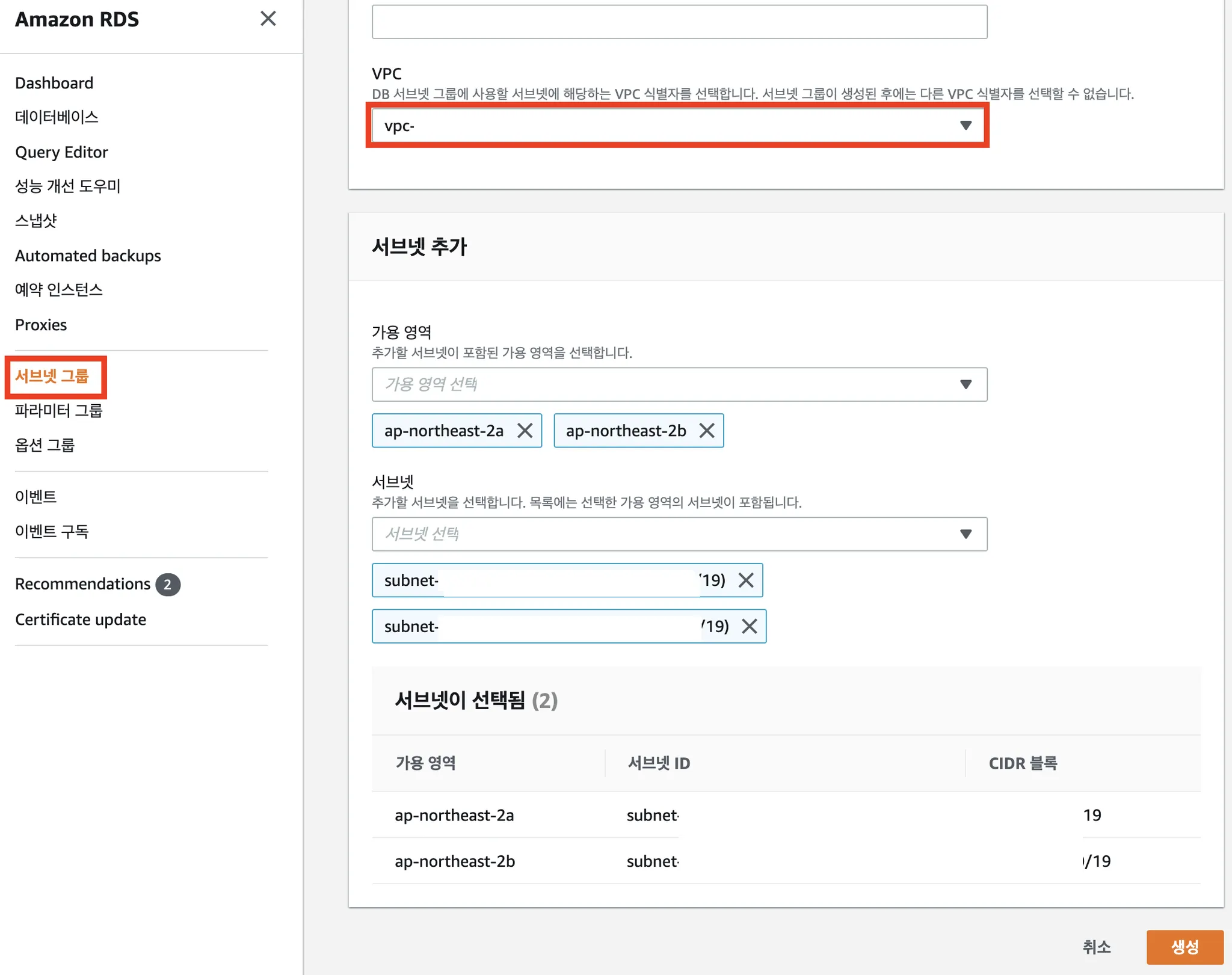Viewport: 1232px width, 975px height.
Task: Remove the second selected subnet chip
Action: pos(750,627)
